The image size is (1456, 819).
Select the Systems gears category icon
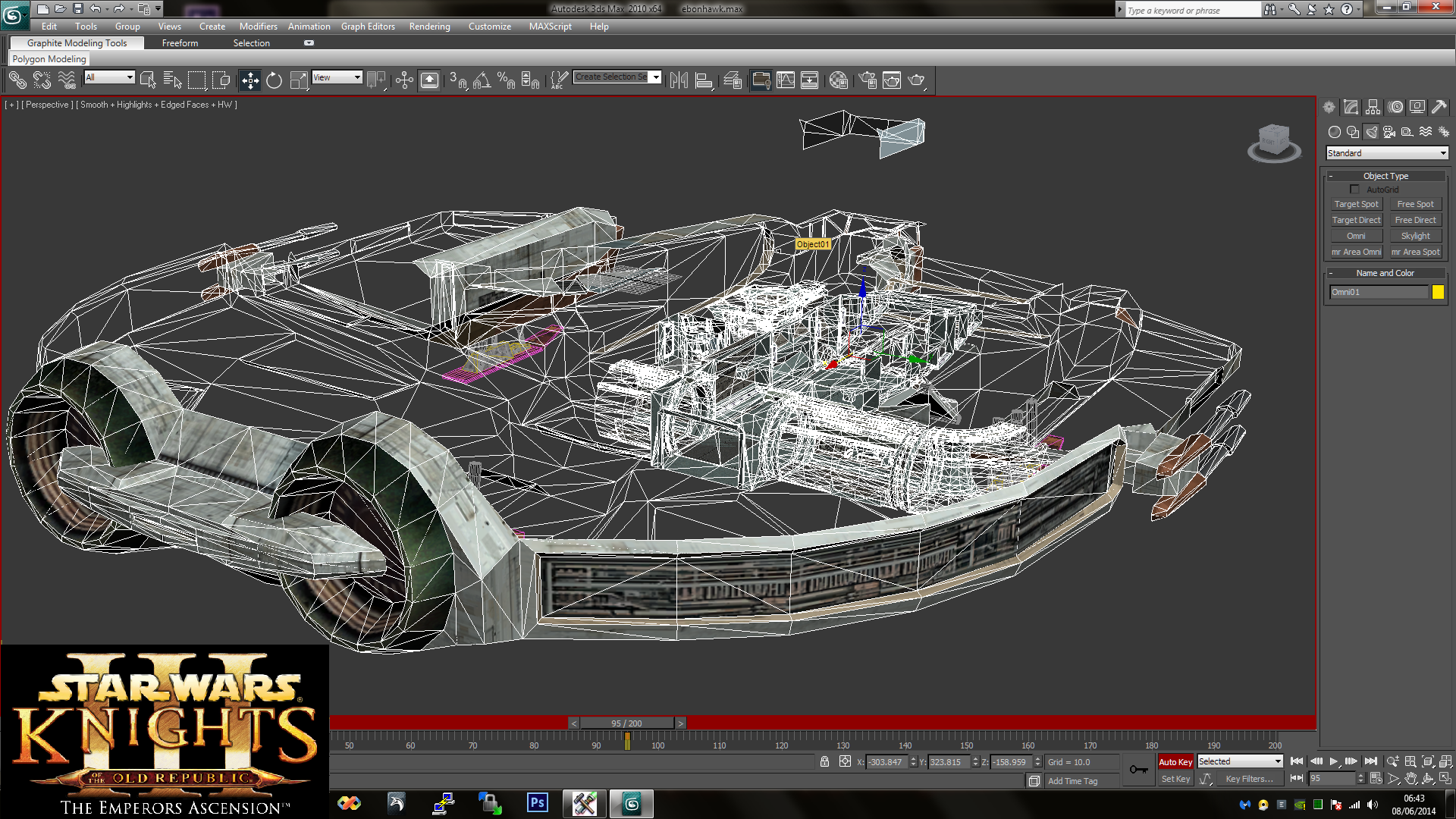tap(1444, 132)
